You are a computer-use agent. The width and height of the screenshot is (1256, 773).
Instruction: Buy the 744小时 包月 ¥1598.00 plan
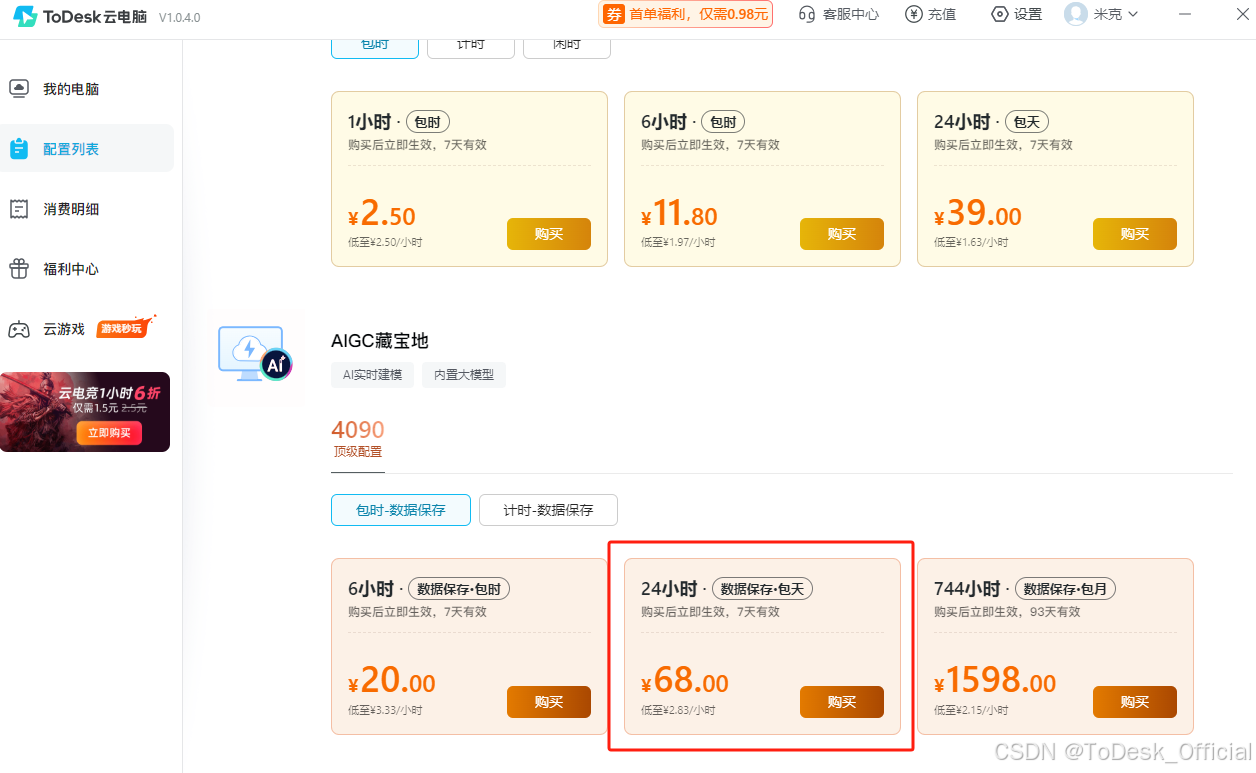tap(1135, 702)
